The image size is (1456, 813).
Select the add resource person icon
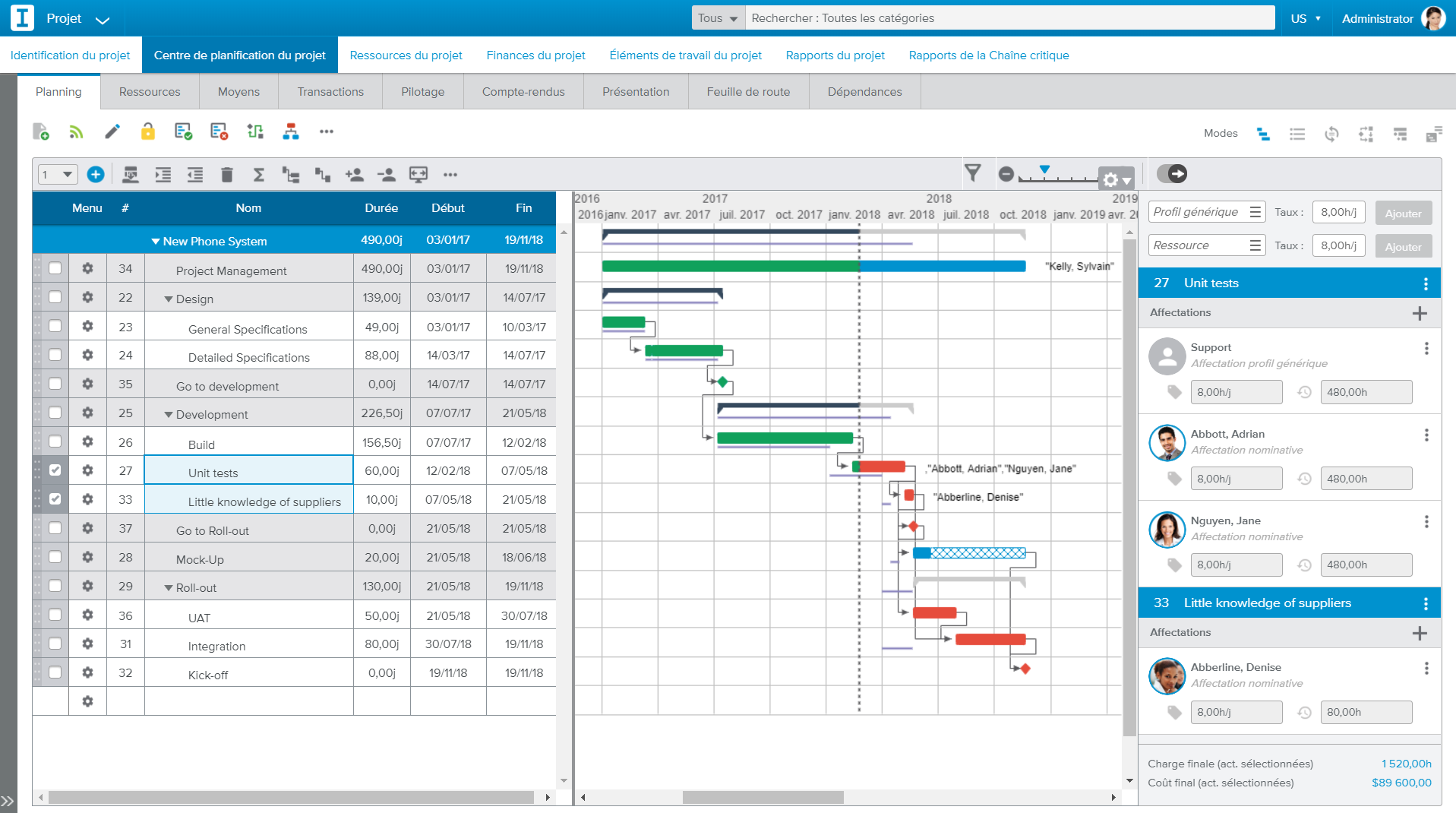(x=353, y=174)
